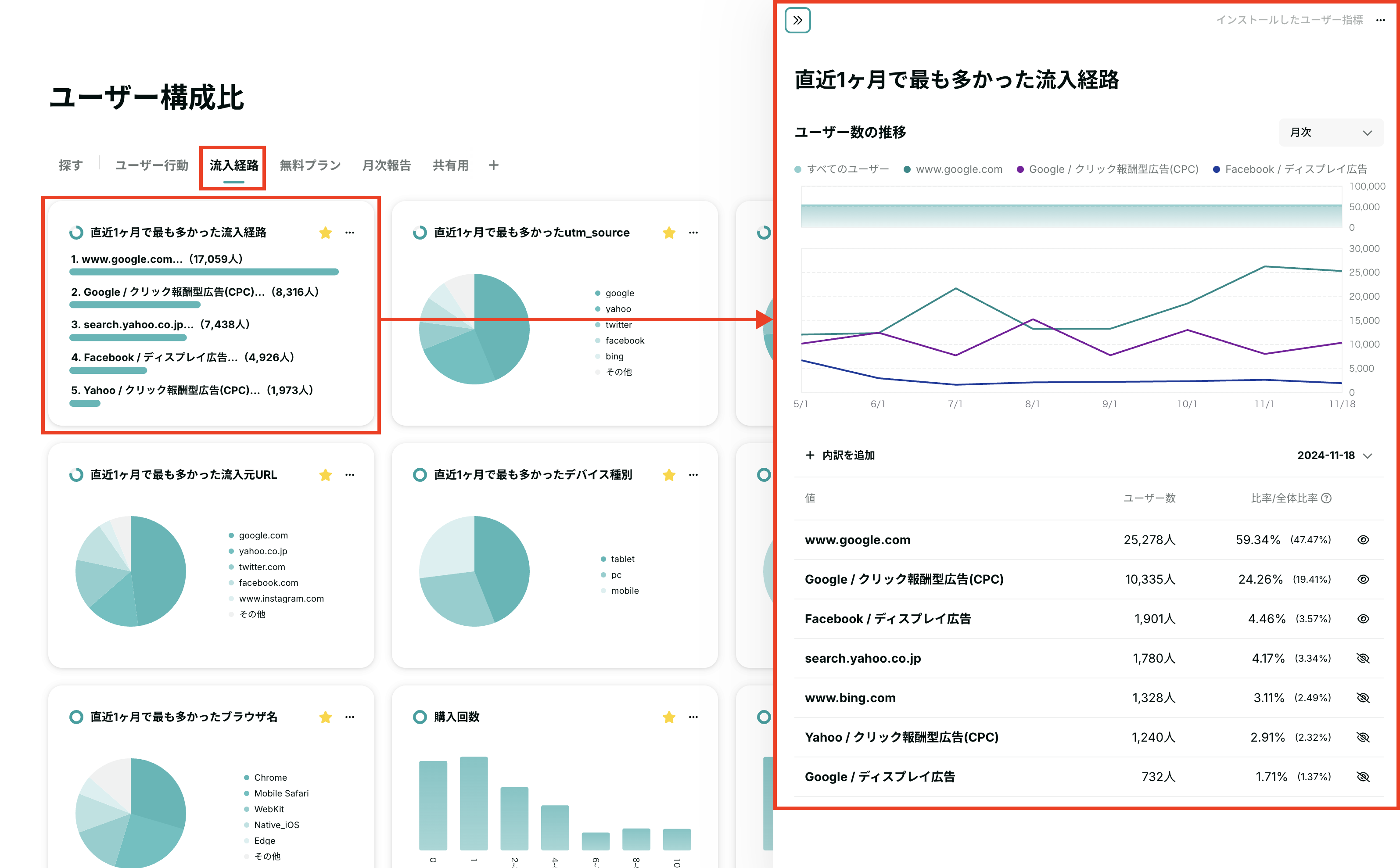This screenshot has width=1400, height=868.
Task: Open card title 直近1ヶ月で最も多かった流入元URL
Action: pyautogui.click(x=184, y=475)
